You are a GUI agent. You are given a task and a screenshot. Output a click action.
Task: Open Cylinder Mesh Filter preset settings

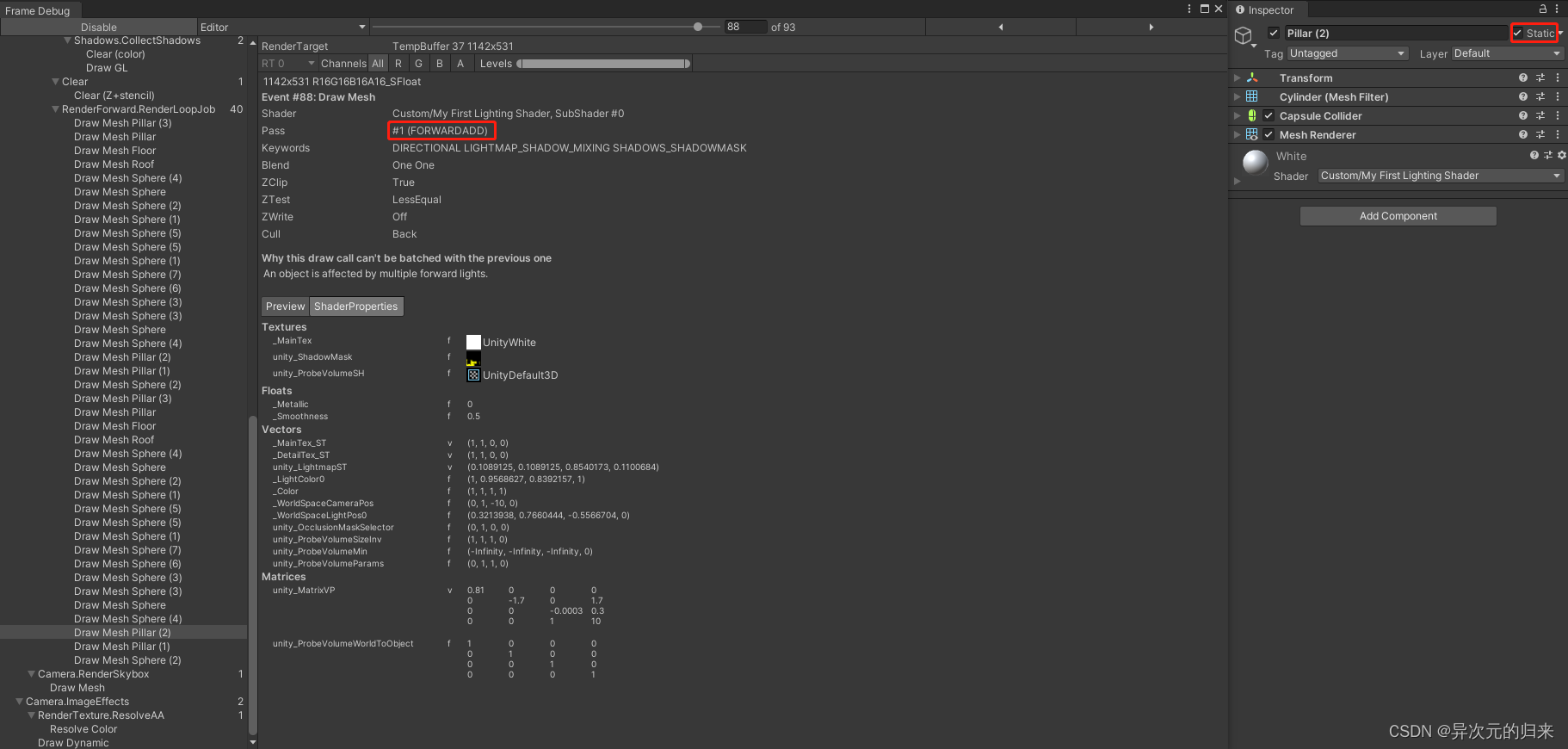click(1540, 96)
